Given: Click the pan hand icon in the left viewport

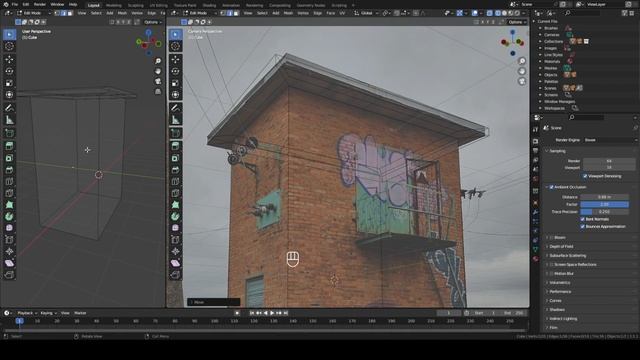Looking at the screenshot, I should tap(158, 71).
